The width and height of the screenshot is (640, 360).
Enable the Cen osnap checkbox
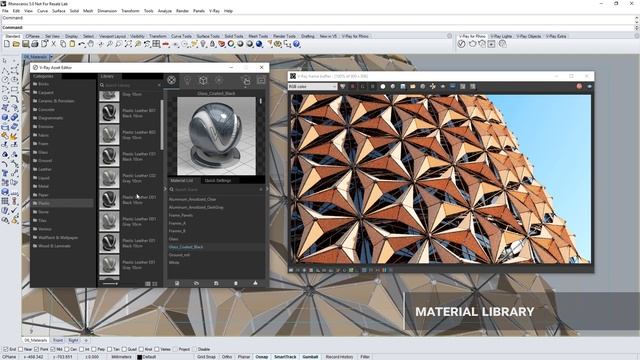click(x=67, y=349)
